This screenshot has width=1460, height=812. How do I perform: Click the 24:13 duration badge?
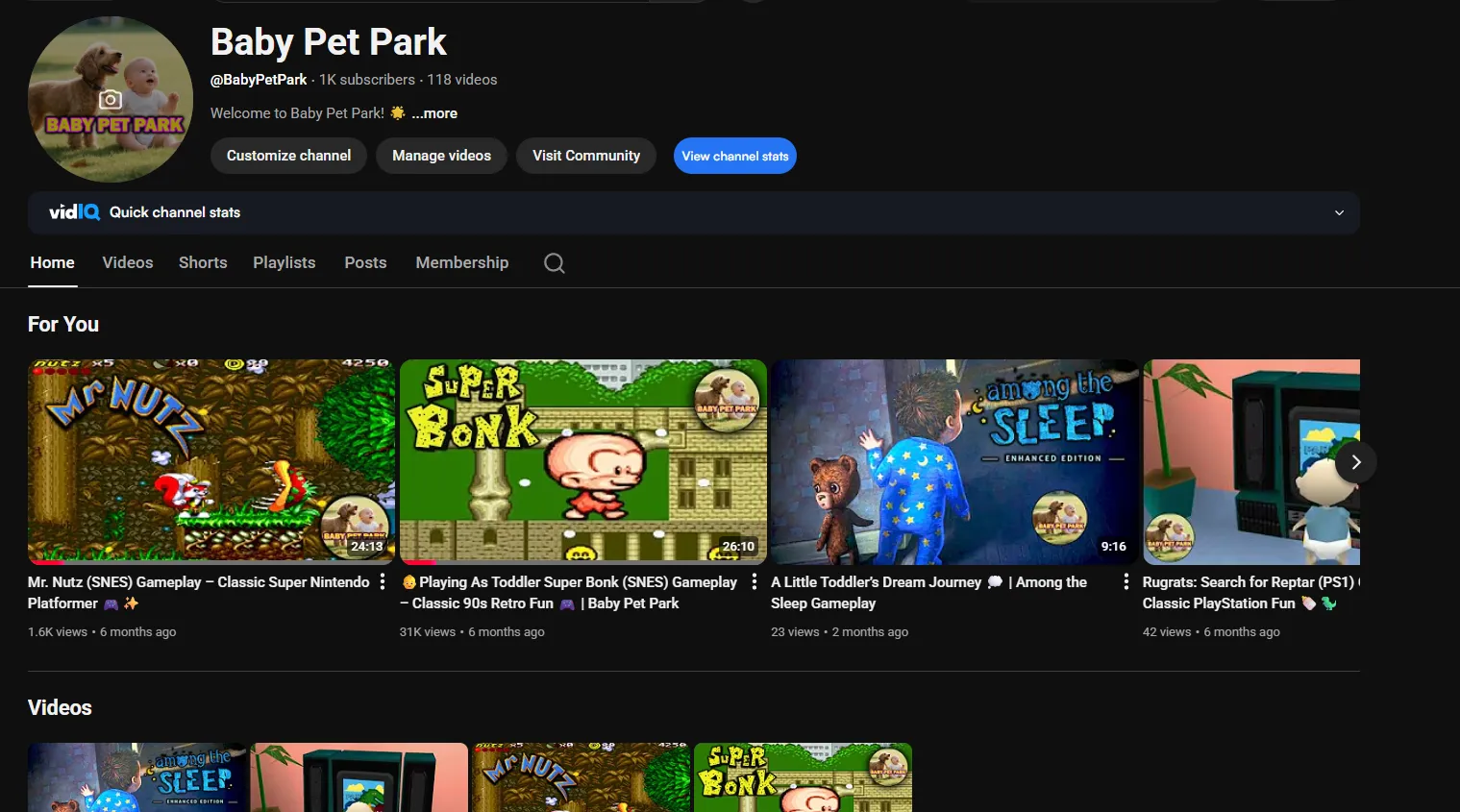pyautogui.click(x=367, y=547)
